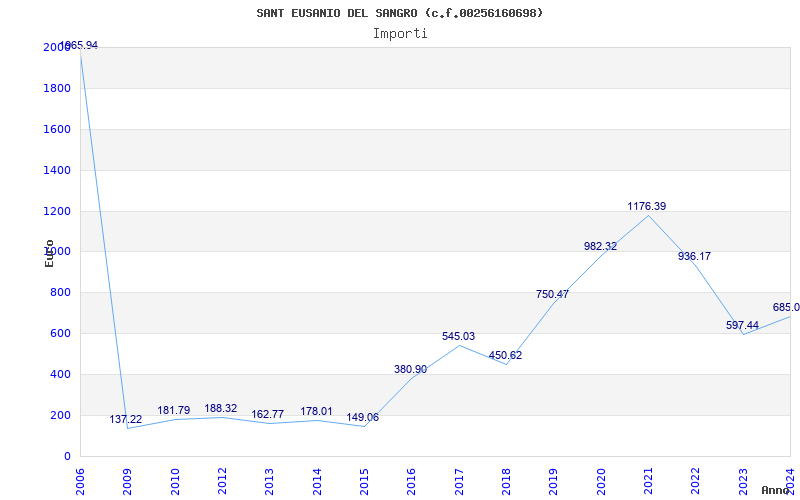Select the 137.22 data label
This screenshot has width=800, height=500.
point(126,419)
